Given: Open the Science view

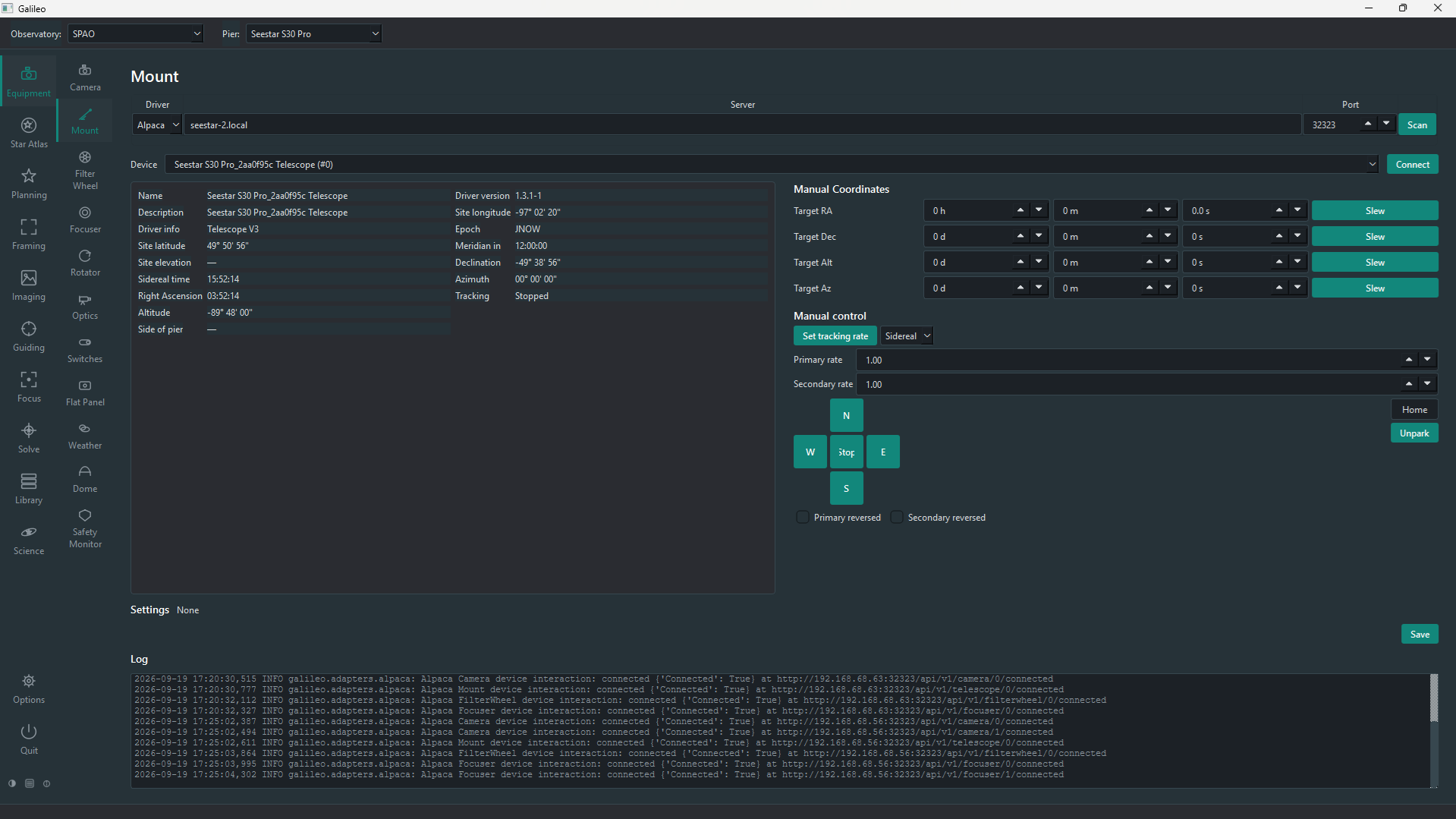Looking at the screenshot, I should pyautogui.click(x=29, y=540).
